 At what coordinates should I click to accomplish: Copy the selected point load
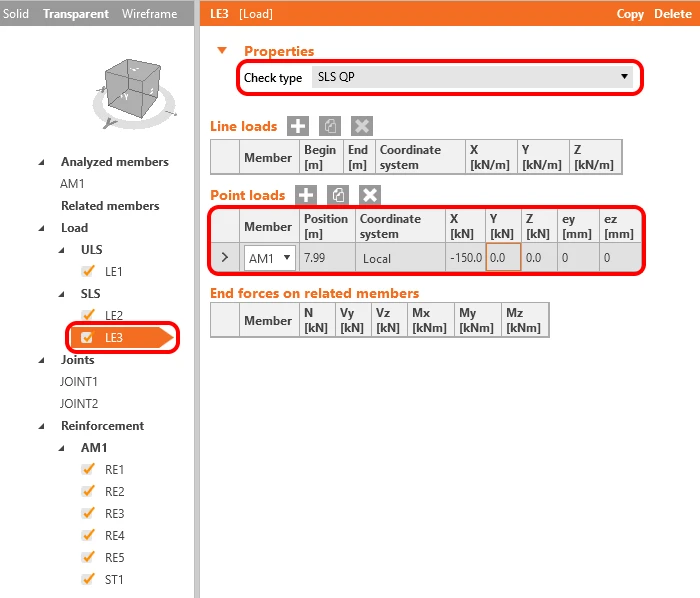coord(338,195)
